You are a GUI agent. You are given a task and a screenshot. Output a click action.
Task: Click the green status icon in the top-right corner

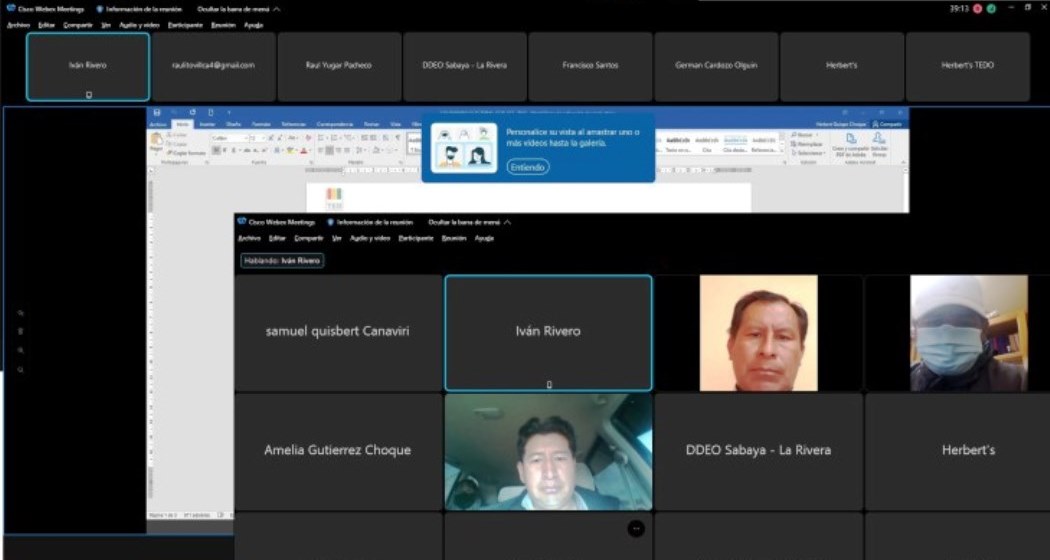pos(991,8)
